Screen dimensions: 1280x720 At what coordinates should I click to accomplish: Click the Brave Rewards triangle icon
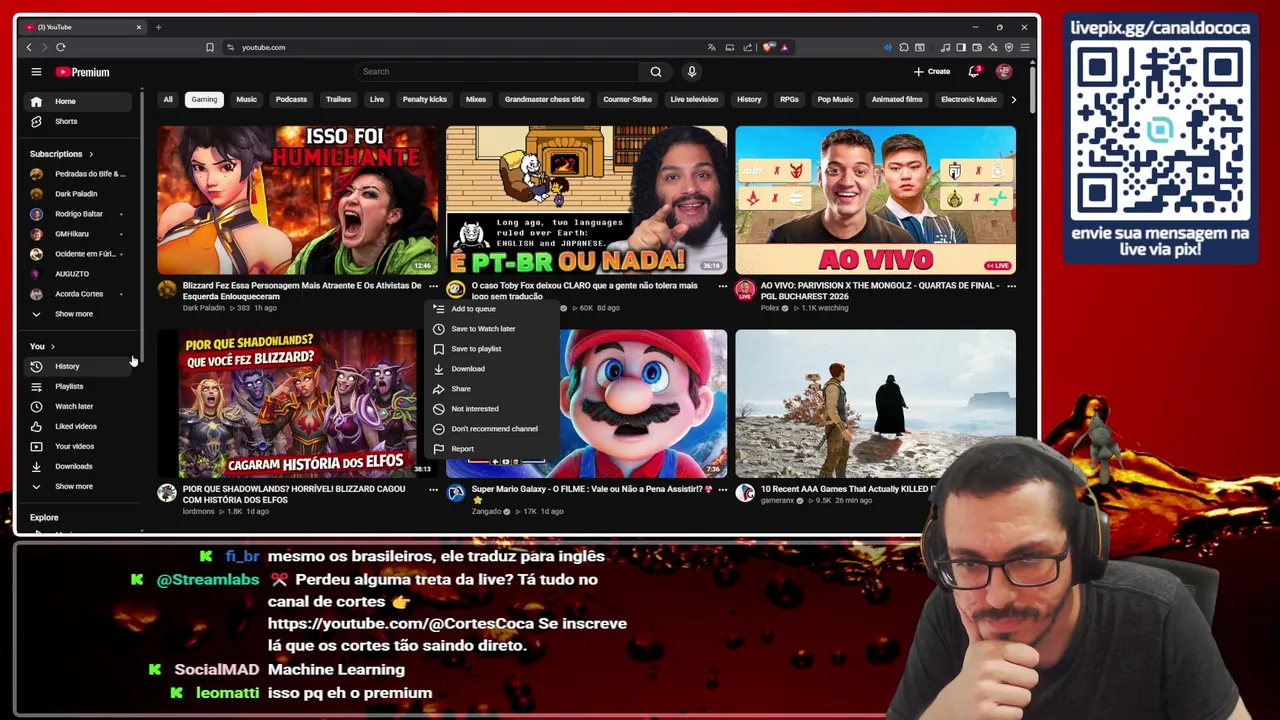784,47
